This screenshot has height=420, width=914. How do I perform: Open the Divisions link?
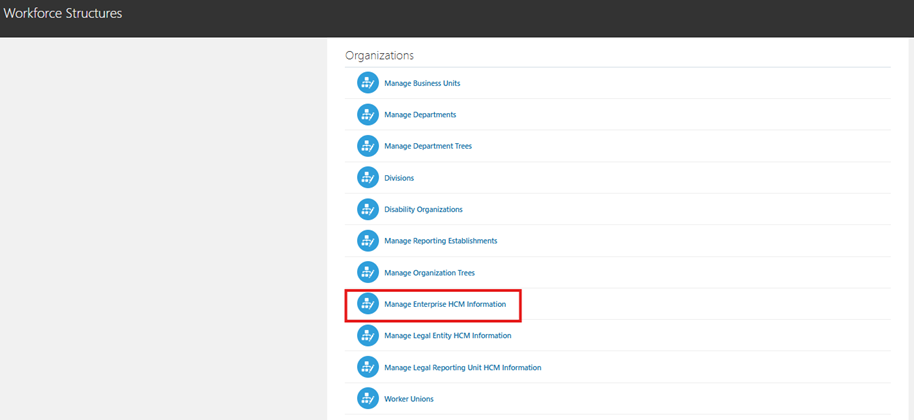[399, 178]
